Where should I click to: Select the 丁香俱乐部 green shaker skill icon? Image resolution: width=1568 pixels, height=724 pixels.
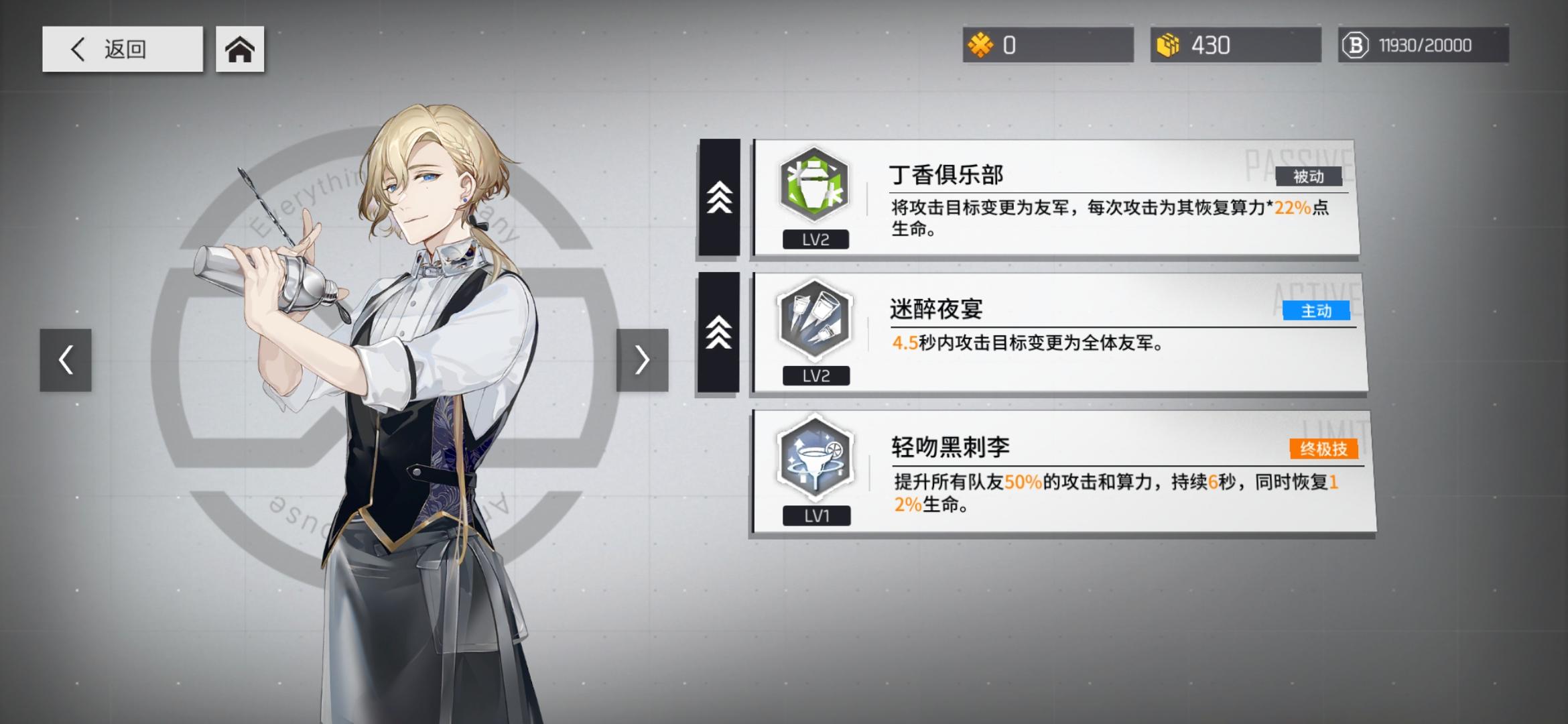814,185
